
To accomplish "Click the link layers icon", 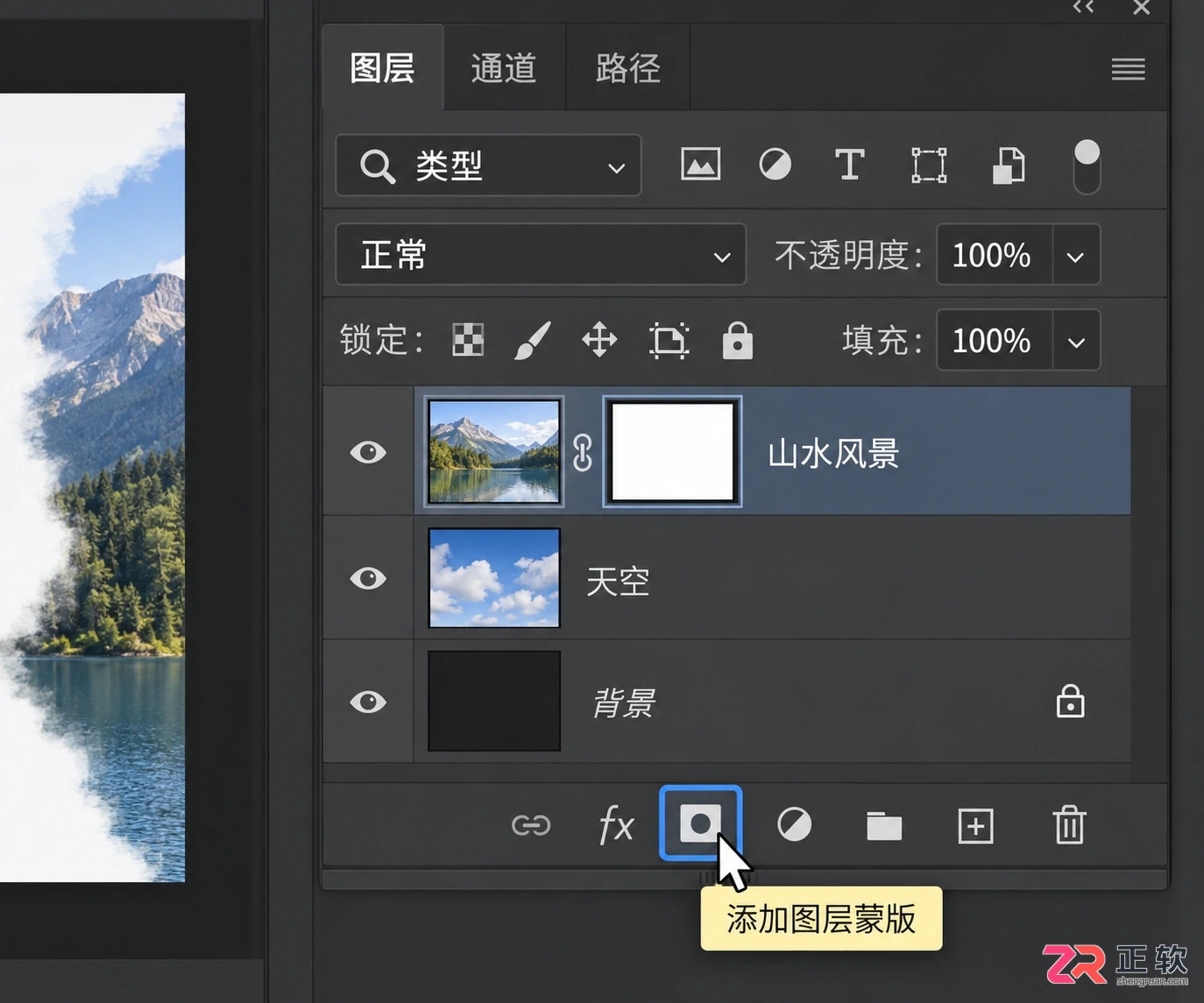I will (x=531, y=825).
